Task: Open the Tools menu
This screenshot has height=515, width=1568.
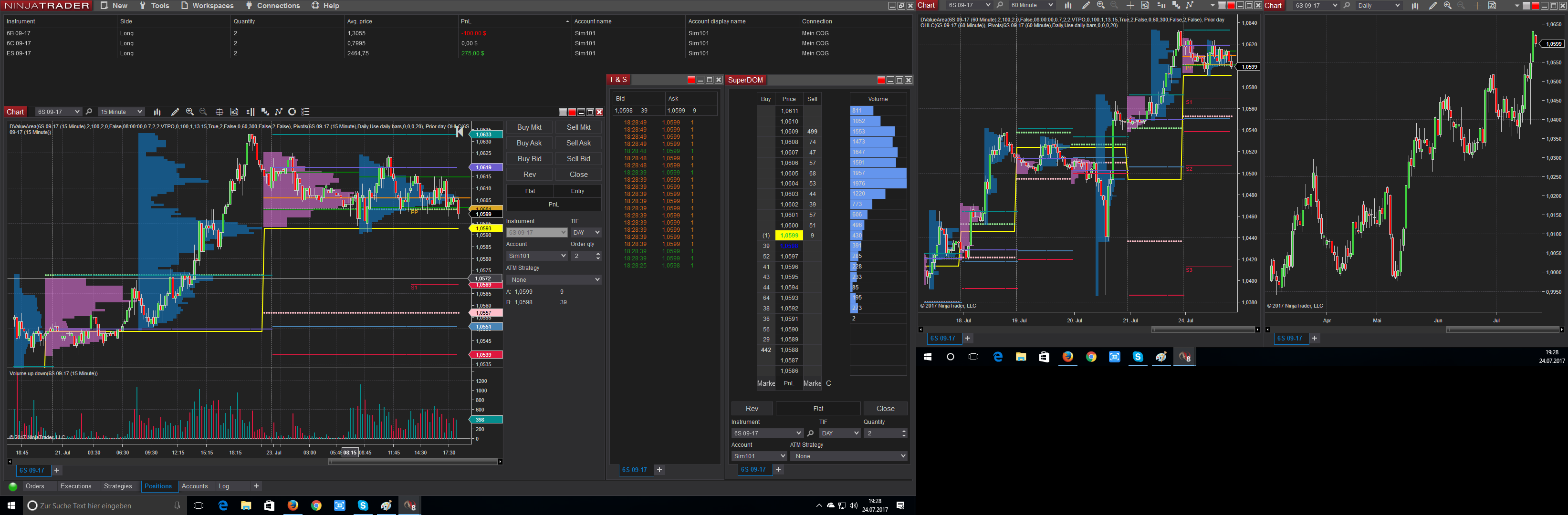Action: pos(154,5)
